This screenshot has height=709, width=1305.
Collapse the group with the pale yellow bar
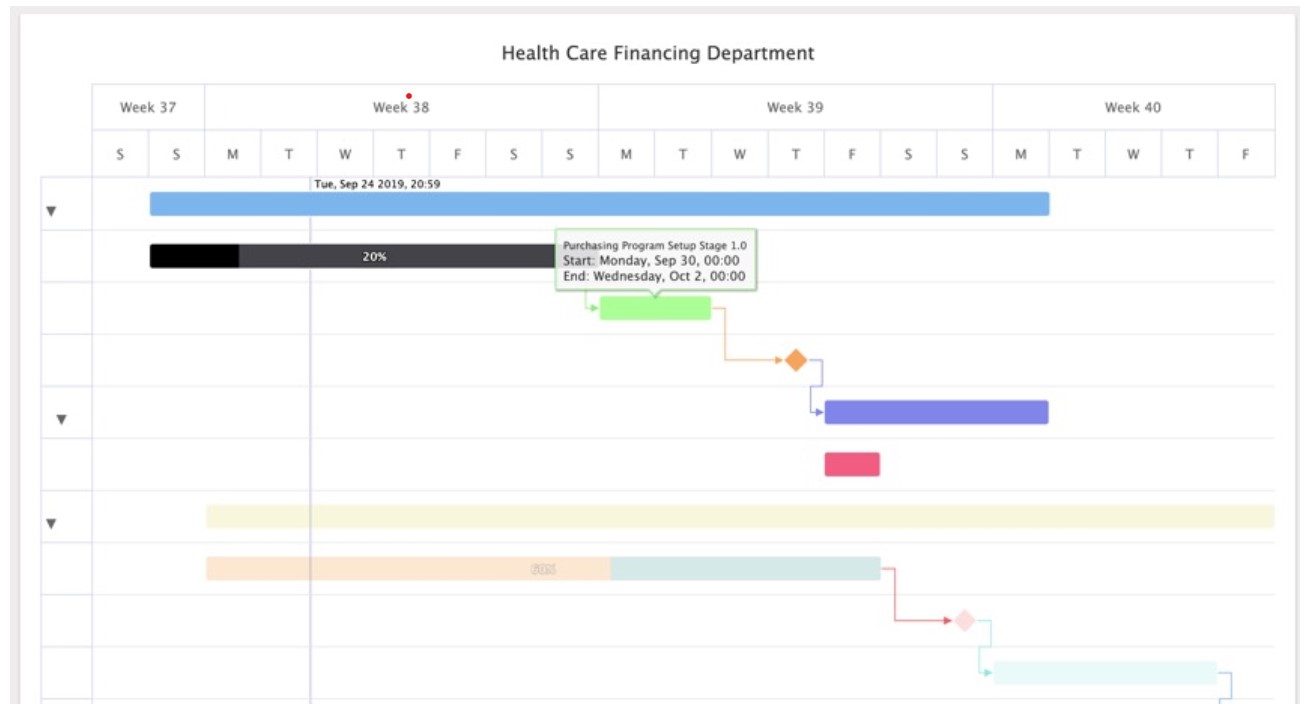click(51, 523)
